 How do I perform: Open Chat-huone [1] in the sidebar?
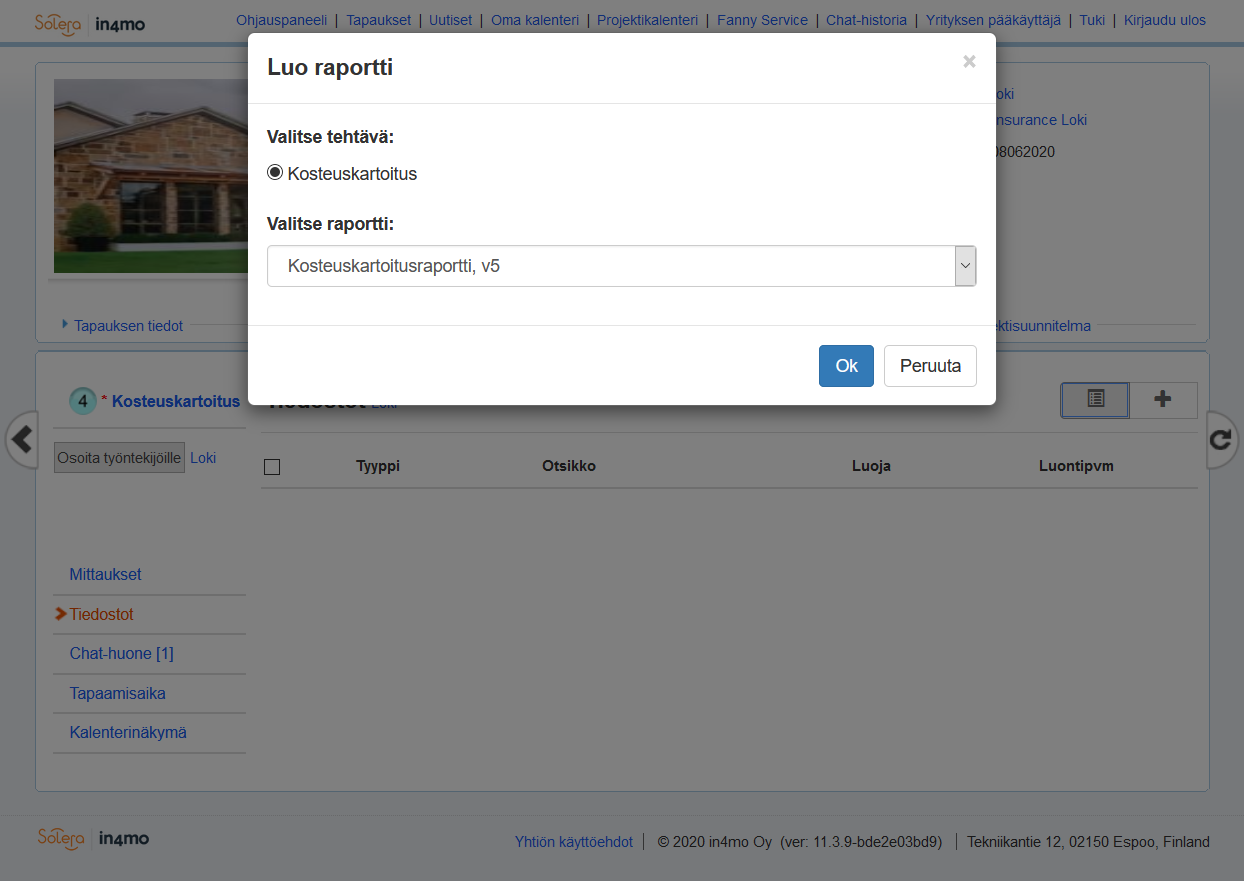(121, 654)
